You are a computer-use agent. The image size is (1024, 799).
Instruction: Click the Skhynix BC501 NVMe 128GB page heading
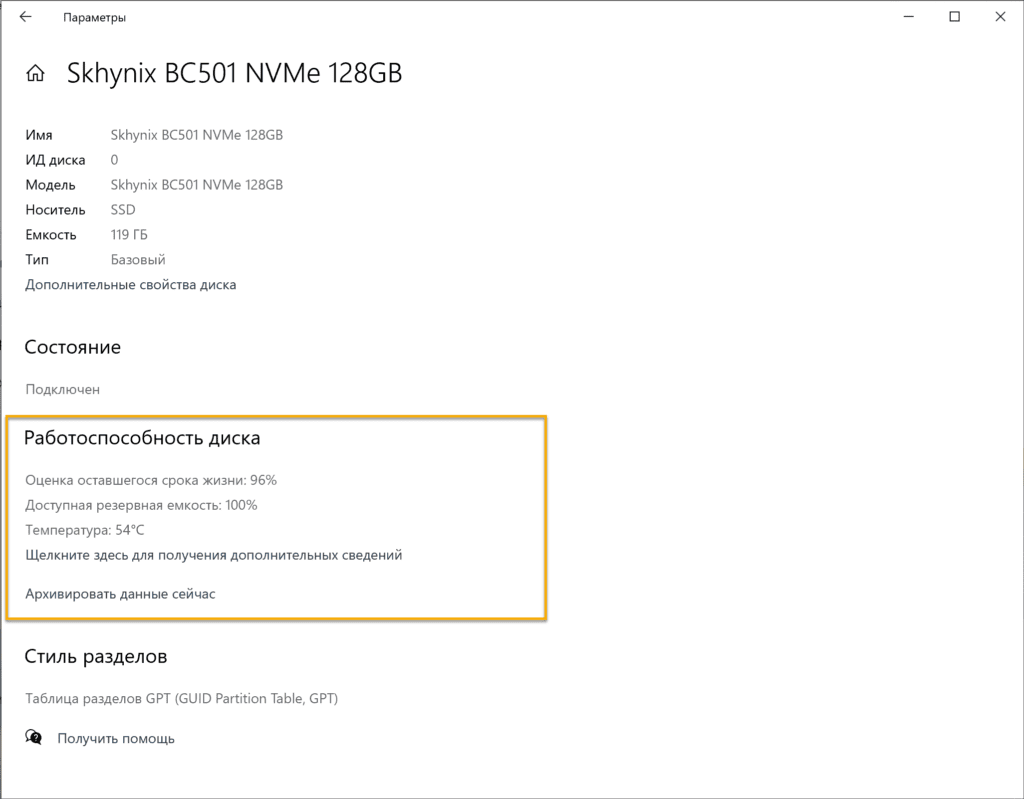234,73
